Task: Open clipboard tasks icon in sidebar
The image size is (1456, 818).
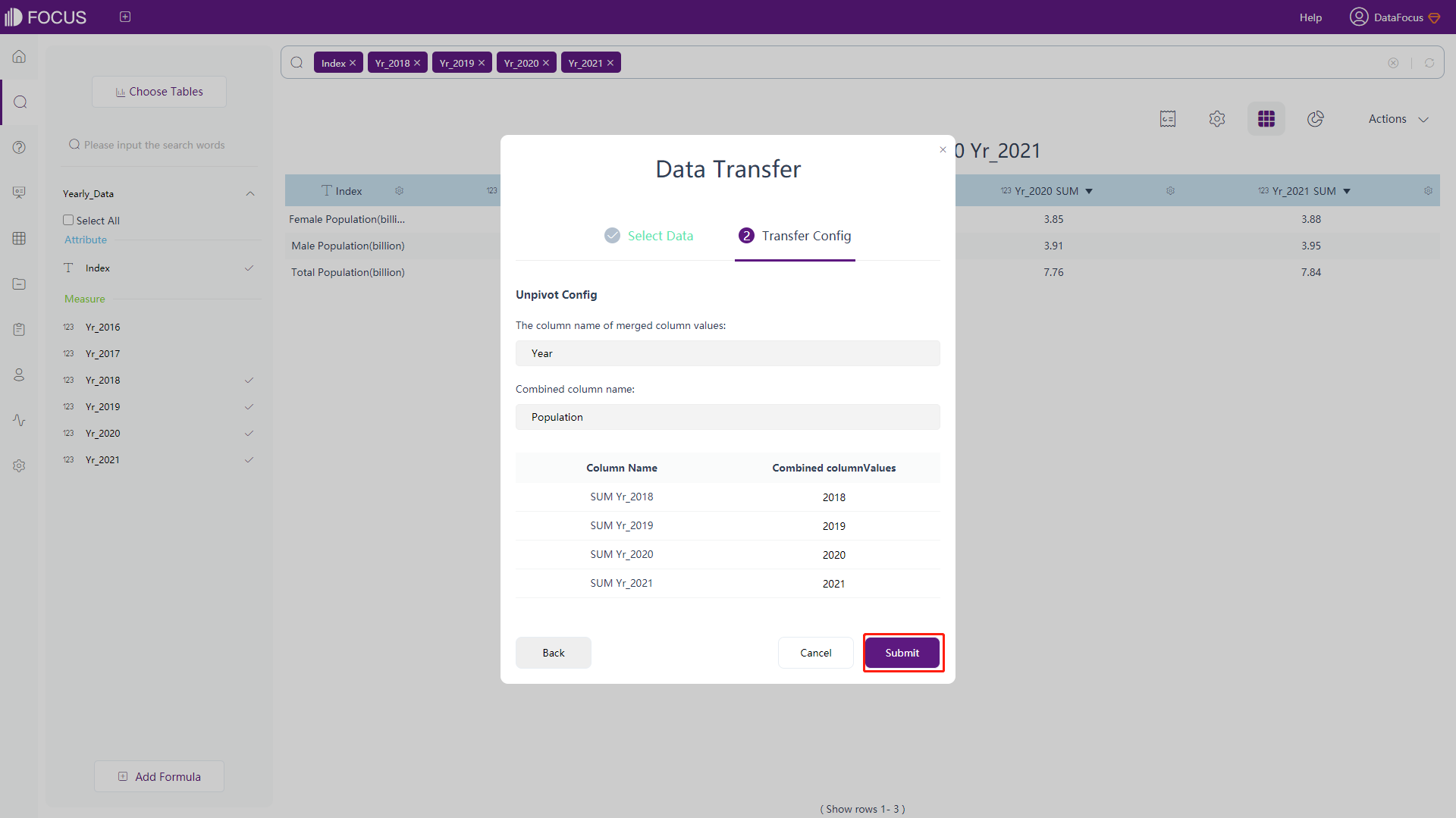Action: click(20, 329)
